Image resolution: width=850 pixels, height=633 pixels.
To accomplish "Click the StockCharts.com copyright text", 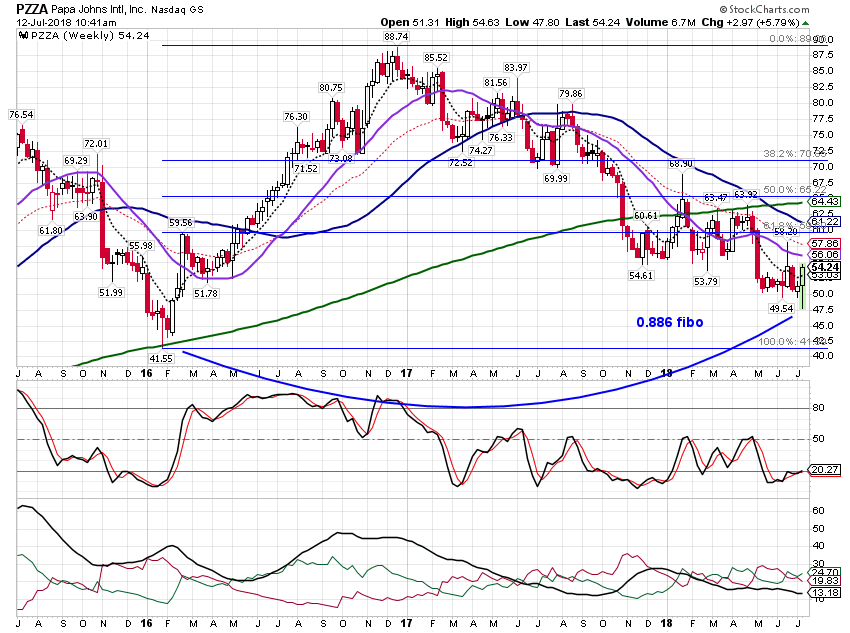I will [x=765, y=9].
